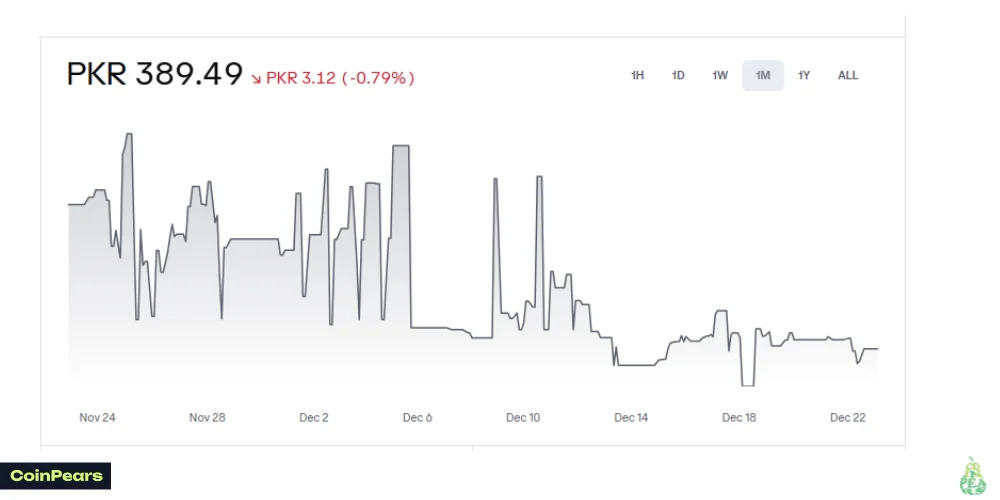Switch chart to 1H range
The image size is (1000, 500).
(x=637, y=76)
